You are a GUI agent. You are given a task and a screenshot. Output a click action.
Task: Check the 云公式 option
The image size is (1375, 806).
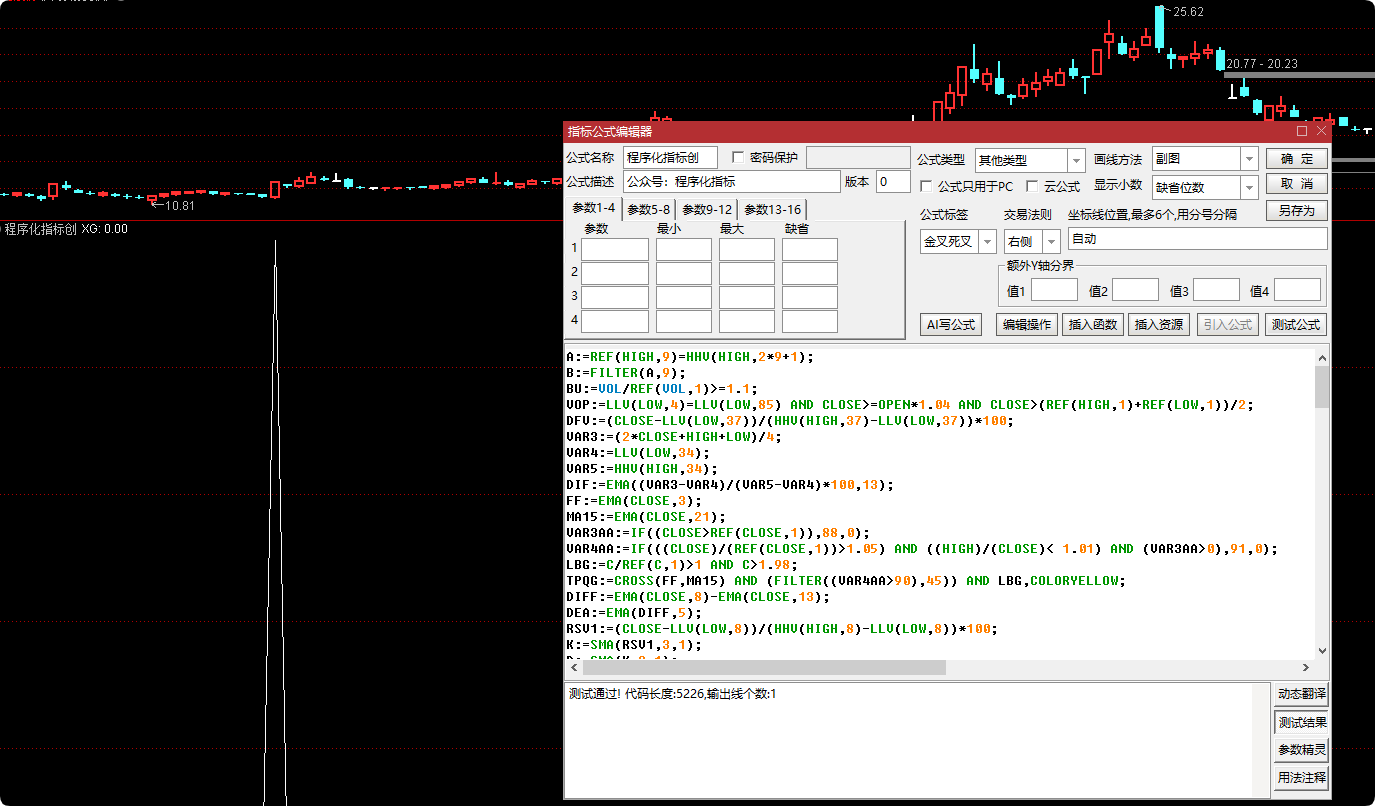(x=1032, y=186)
